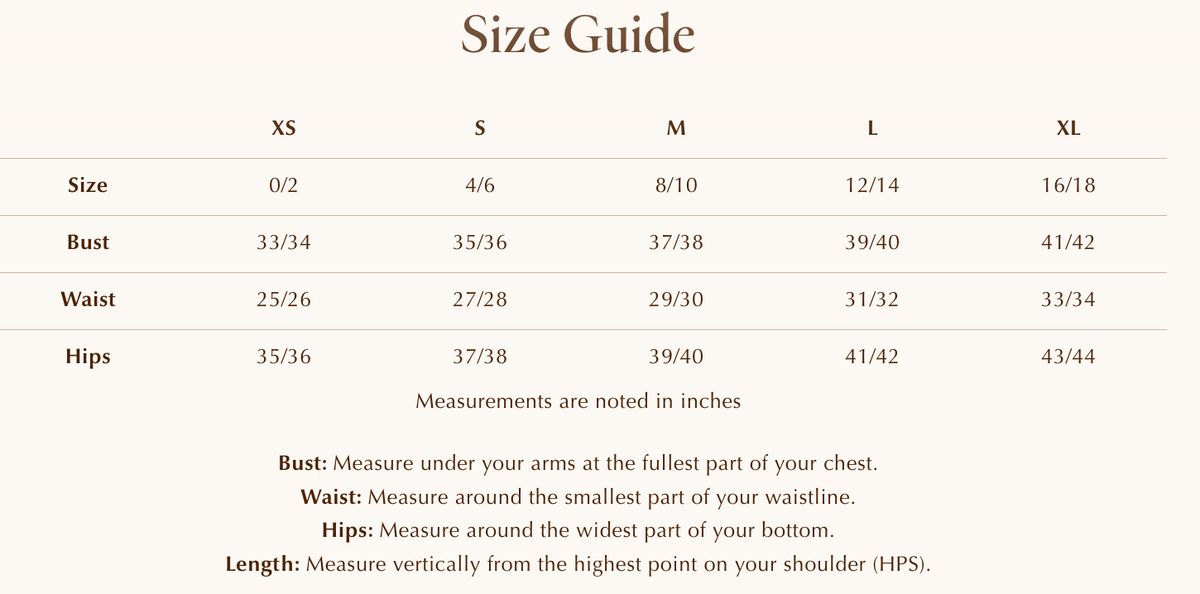This screenshot has width=1200, height=594.
Task: Click the 31/32 waist value
Action: pos(872,300)
